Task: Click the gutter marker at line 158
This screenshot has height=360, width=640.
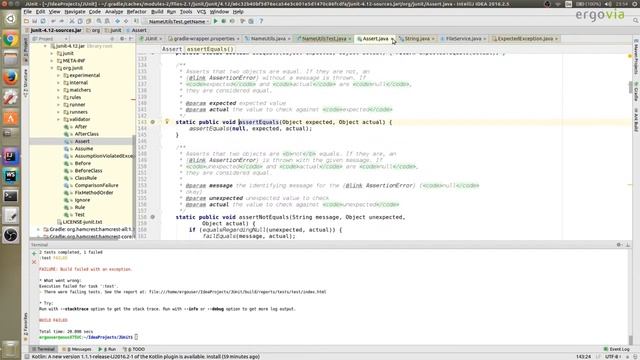Action: coord(153,217)
